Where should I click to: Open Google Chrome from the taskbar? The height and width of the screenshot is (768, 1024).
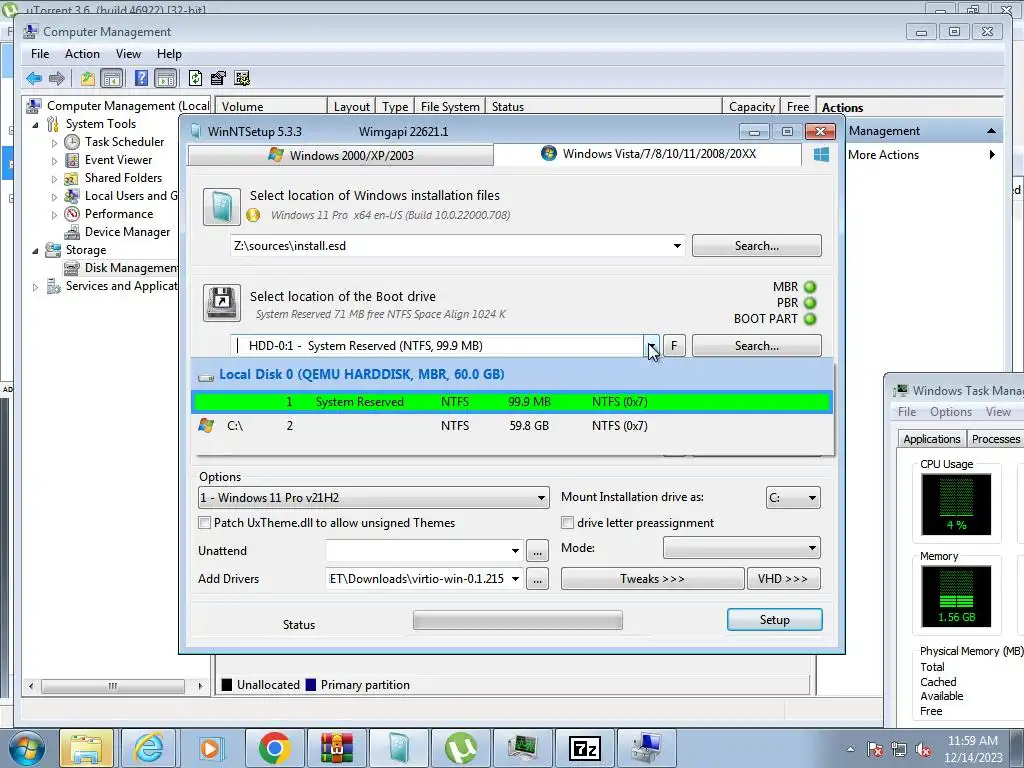pyautogui.click(x=274, y=748)
